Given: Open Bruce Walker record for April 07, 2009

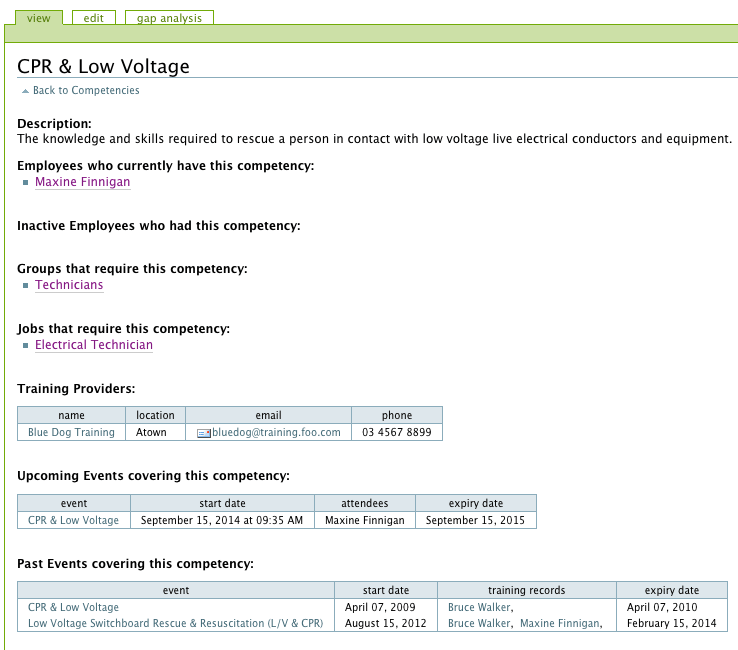Looking at the screenshot, I should click(x=479, y=607).
